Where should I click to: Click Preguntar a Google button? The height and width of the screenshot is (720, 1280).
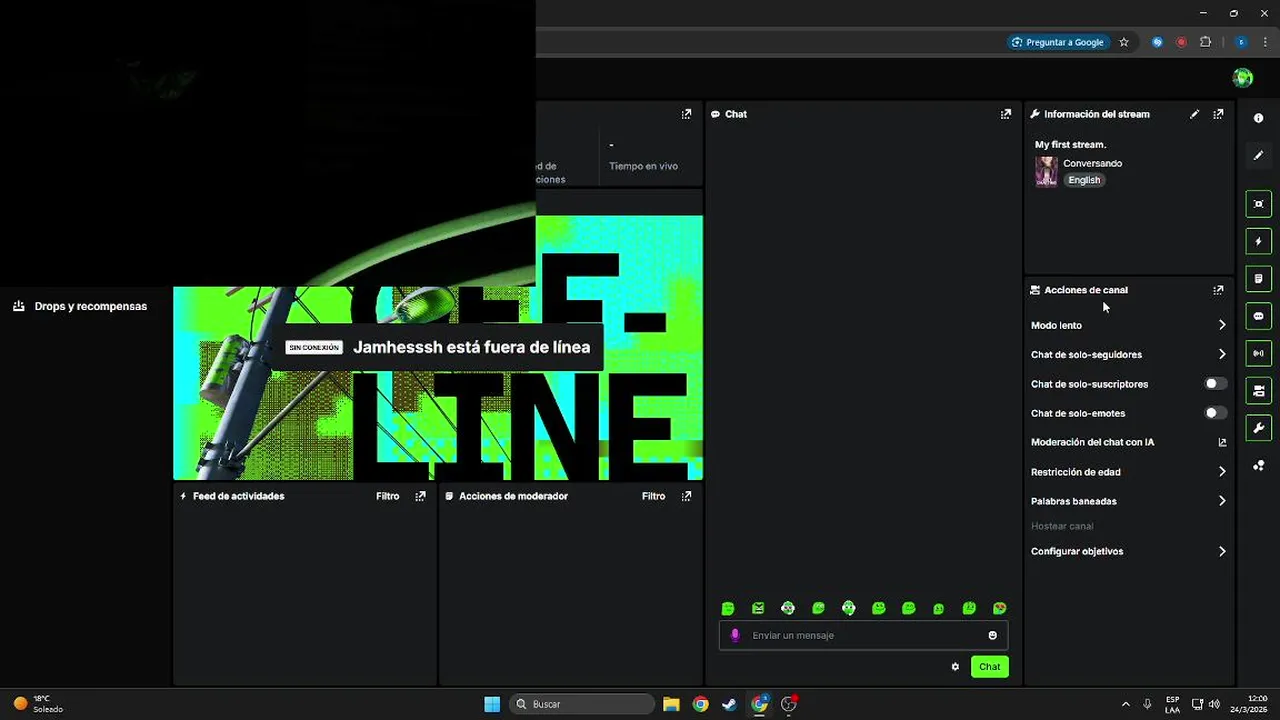coord(1058,42)
